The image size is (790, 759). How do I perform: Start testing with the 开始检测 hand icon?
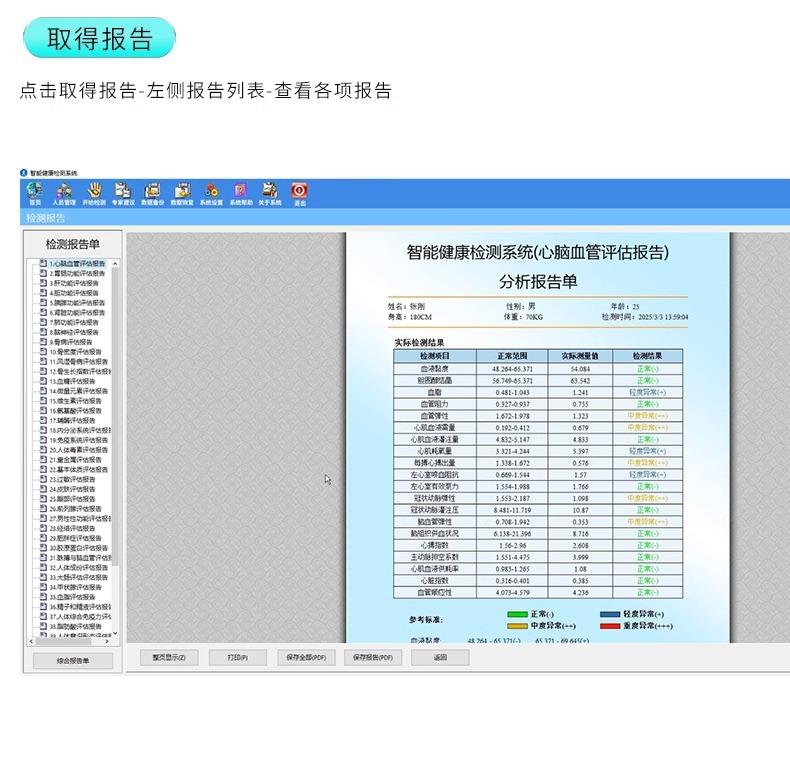point(94,194)
